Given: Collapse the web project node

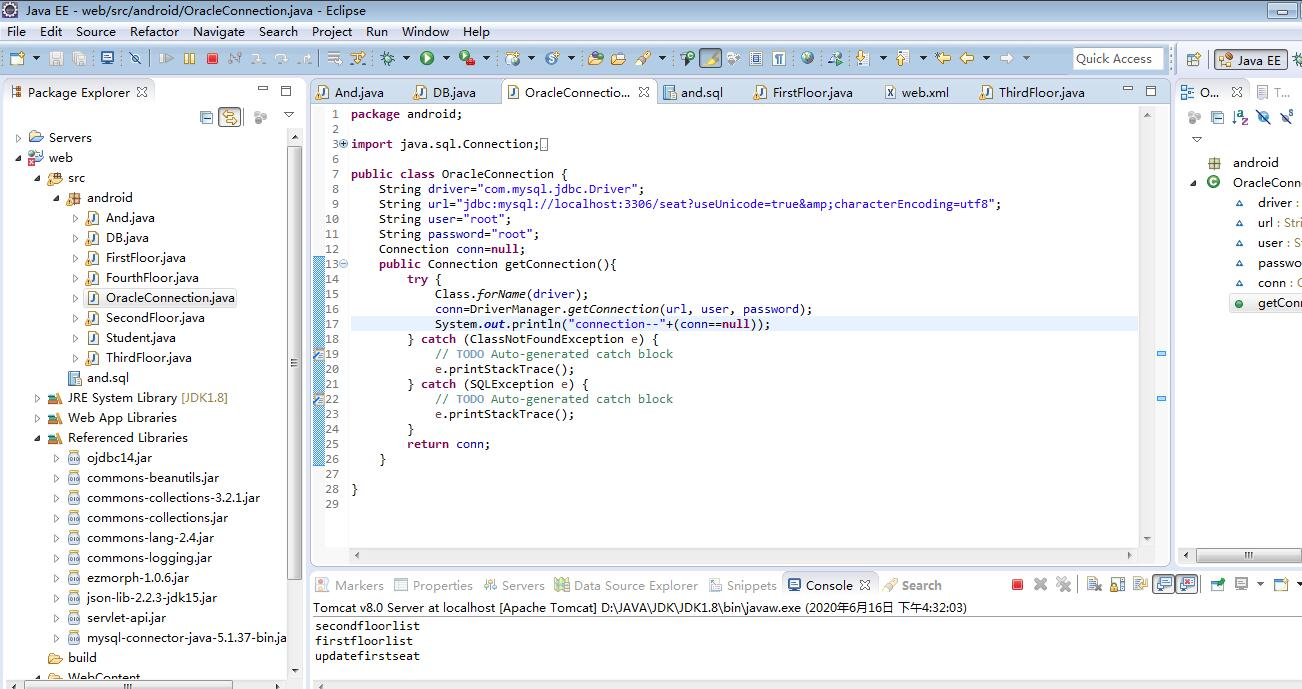Looking at the screenshot, I should click(18, 158).
